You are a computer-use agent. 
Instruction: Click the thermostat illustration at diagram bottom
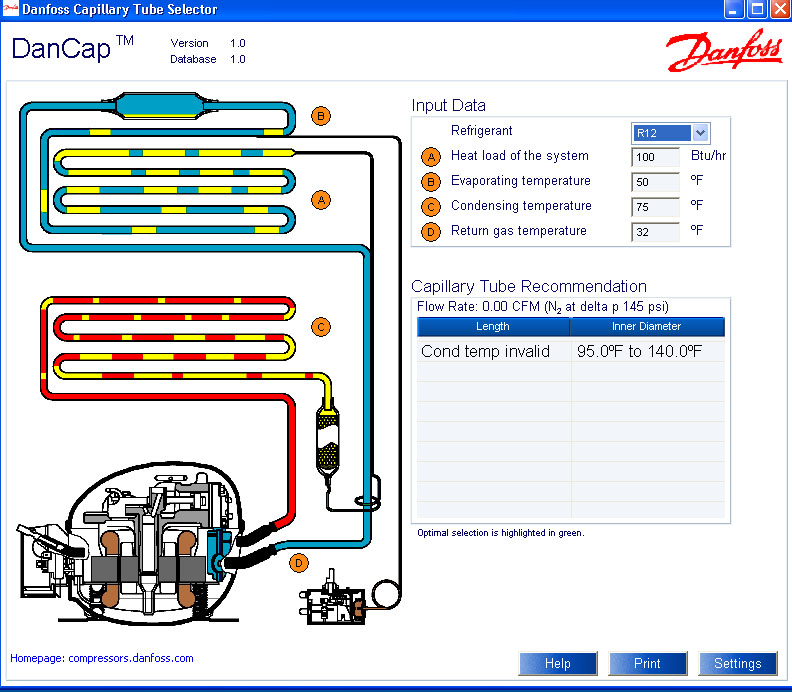(x=332, y=599)
